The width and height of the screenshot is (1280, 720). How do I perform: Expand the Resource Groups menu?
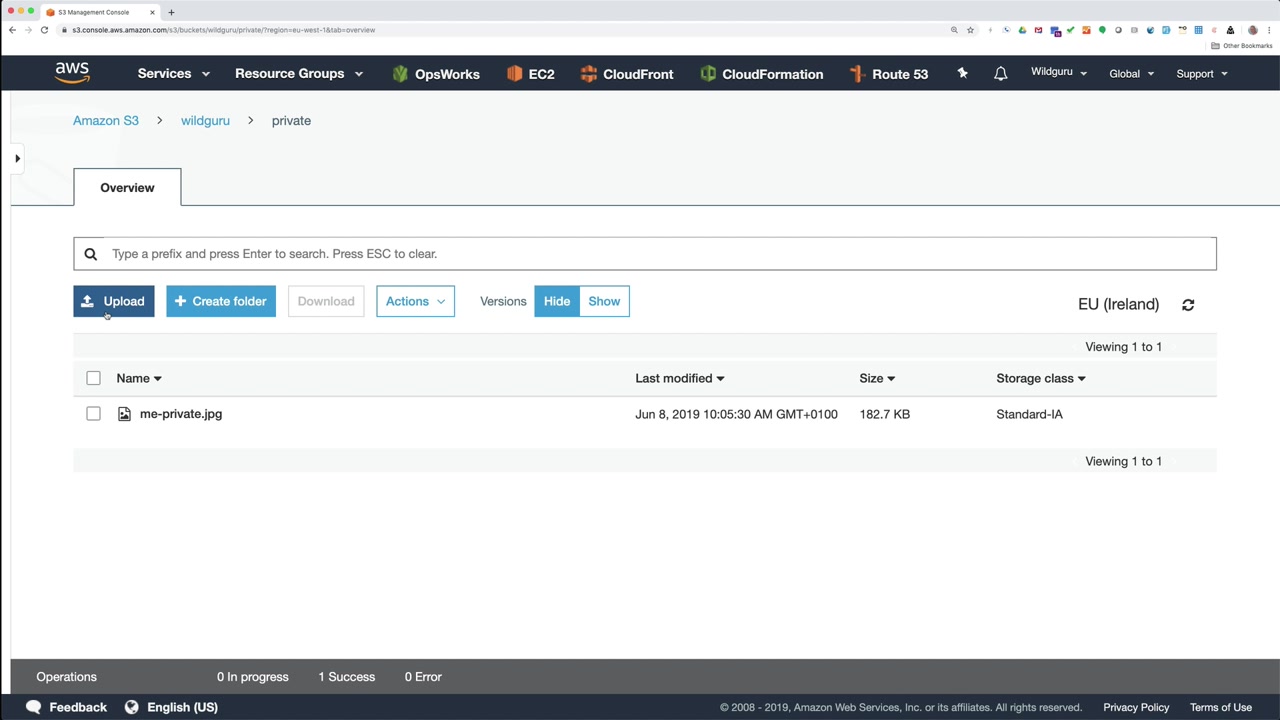pos(299,74)
